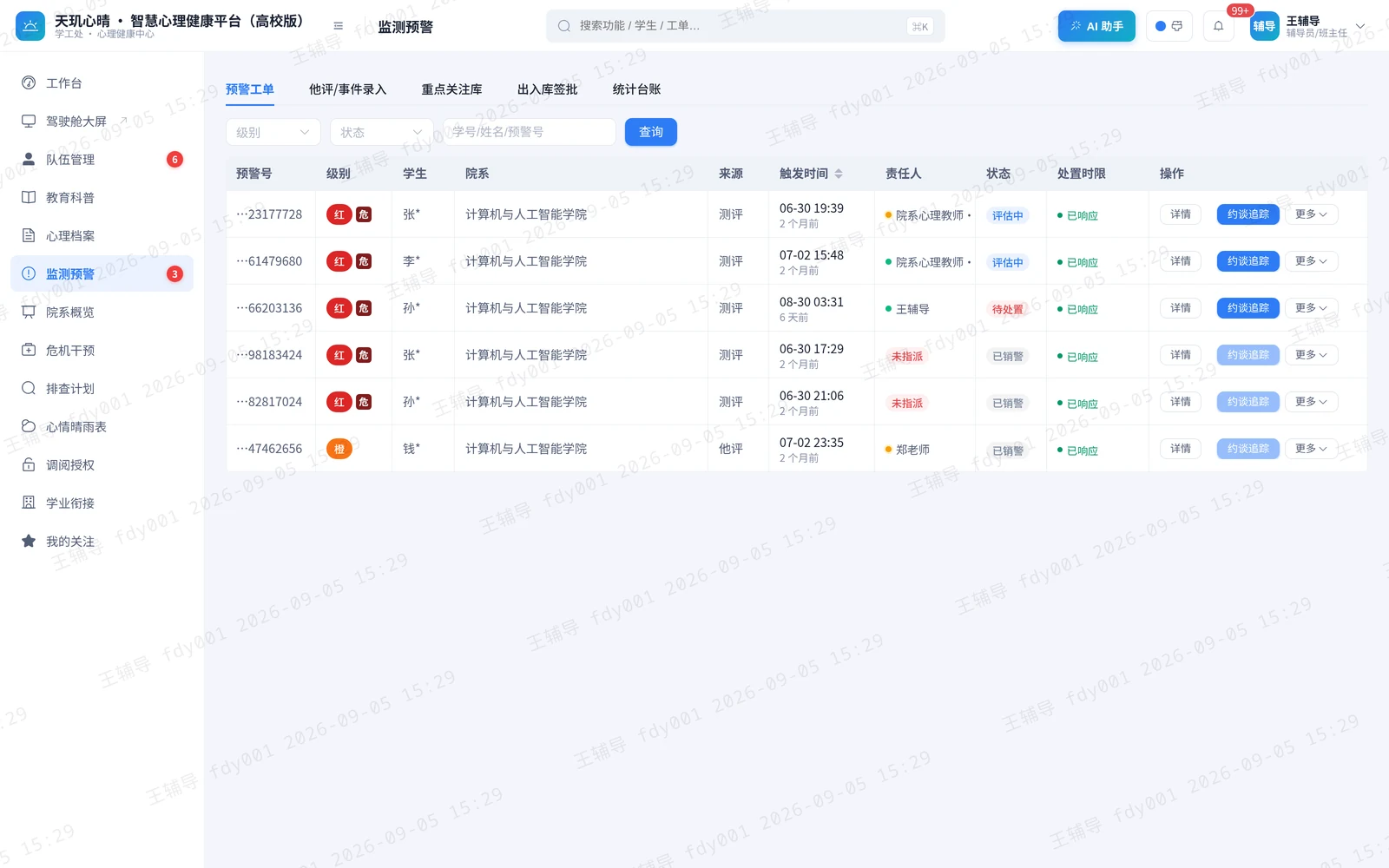The height and width of the screenshot is (868, 1389).
Task: Switch to the 他评/事件录入 tab
Action: pyautogui.click(x=348, y=89)
